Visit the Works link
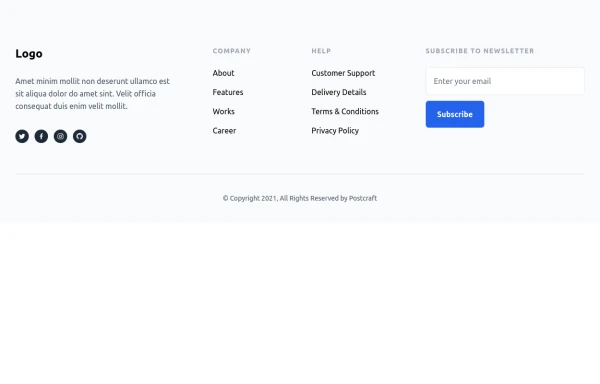 pos(223,111)
